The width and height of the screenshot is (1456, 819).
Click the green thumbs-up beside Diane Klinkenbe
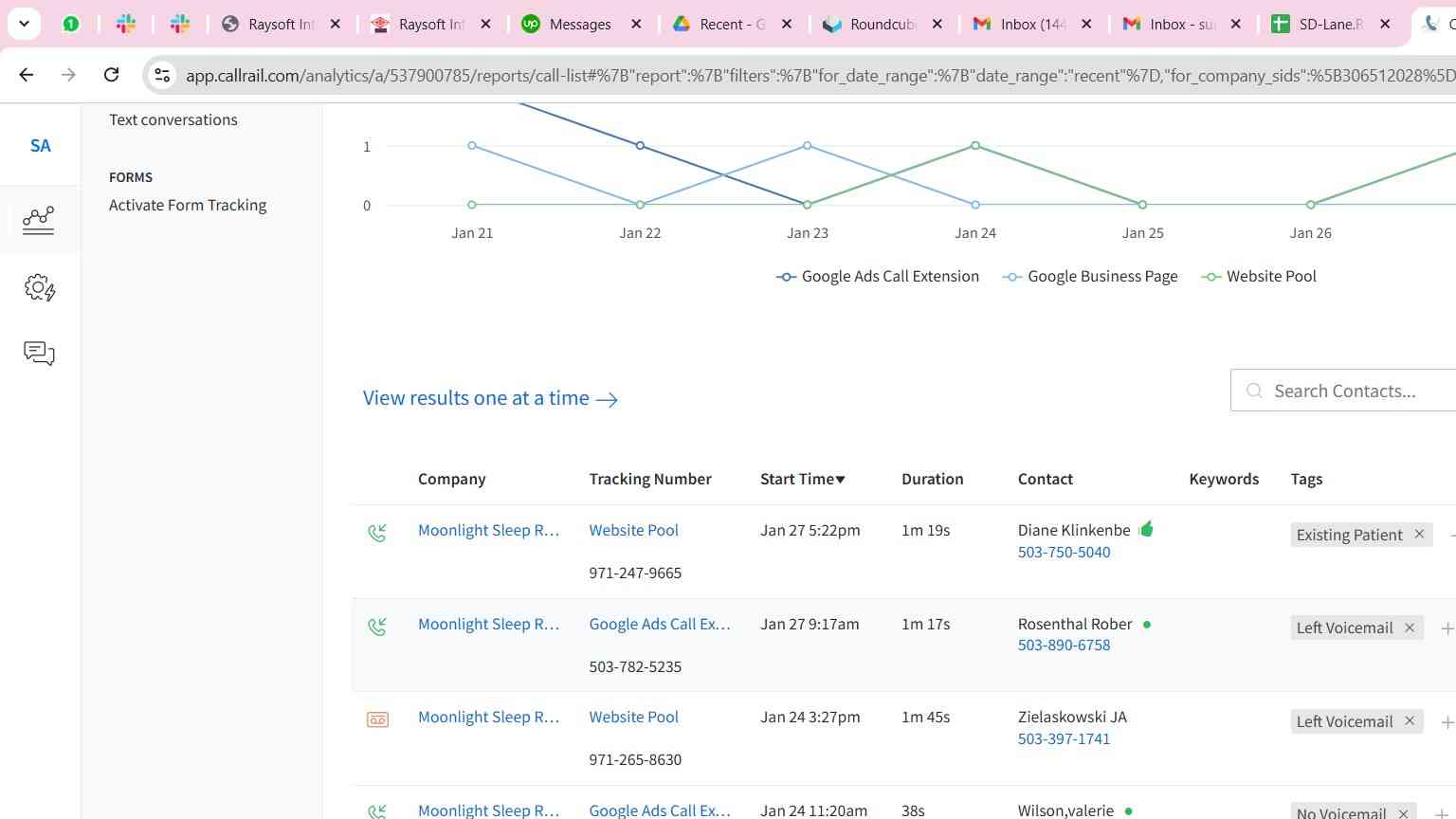1146,529
